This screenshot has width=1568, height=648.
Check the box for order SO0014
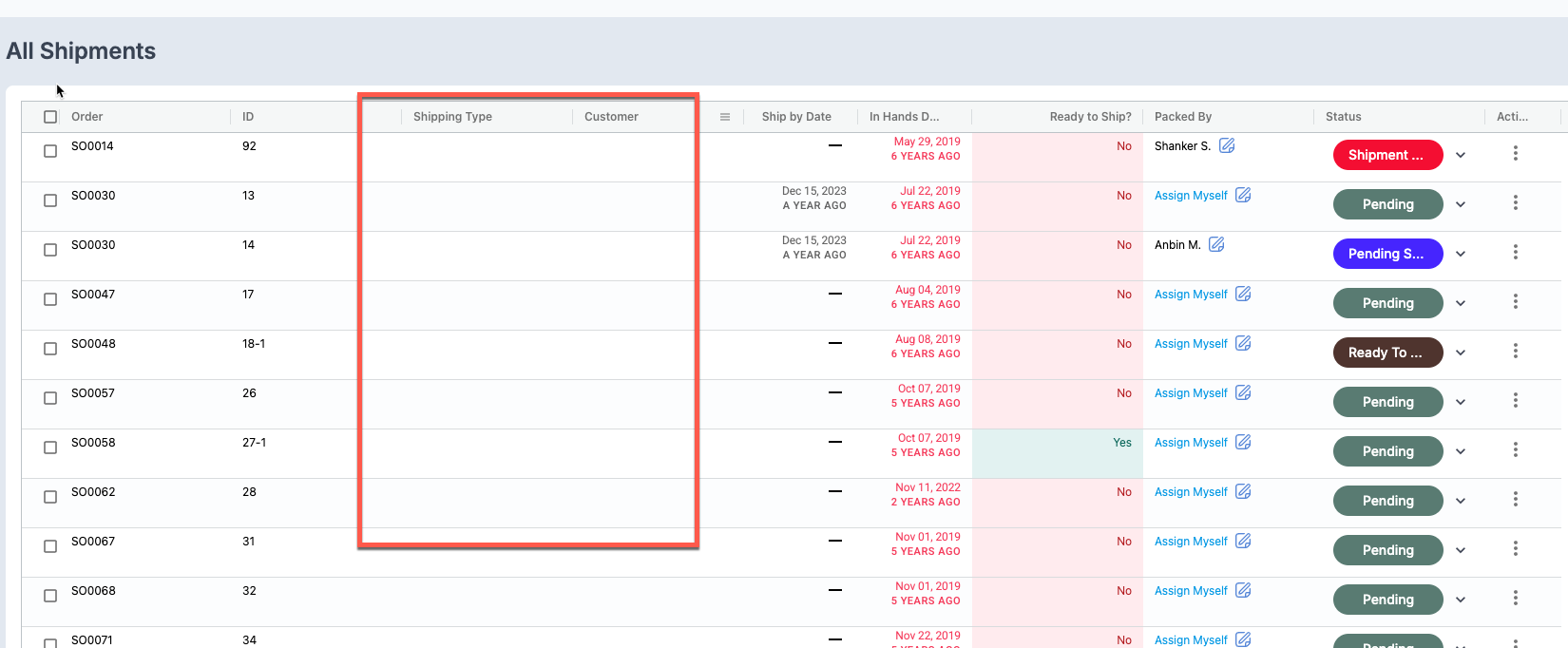(x=50, y=151)
